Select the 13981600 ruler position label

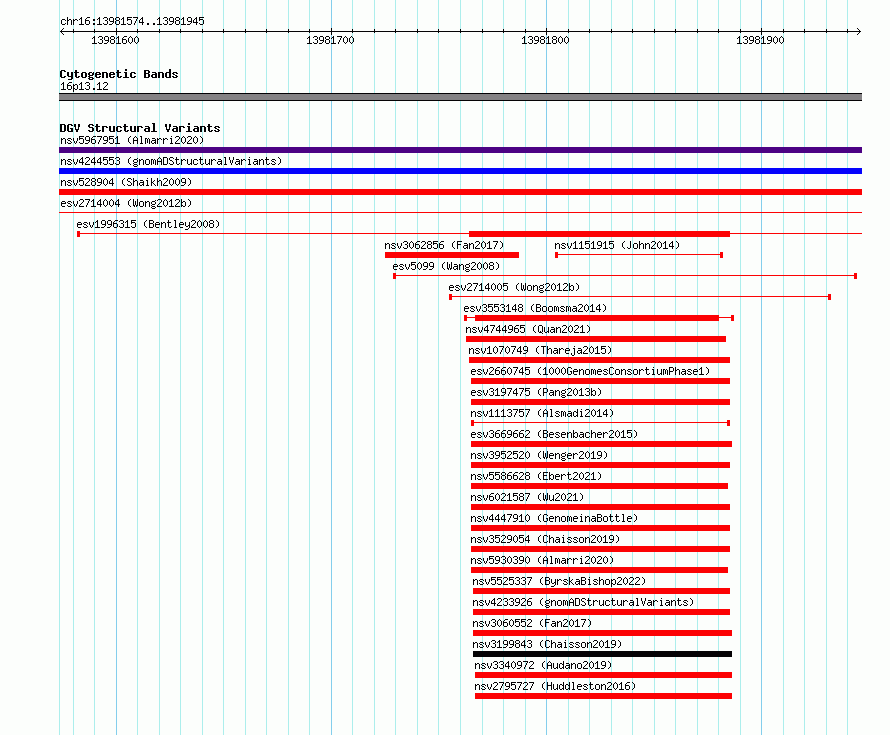pos(115,40)
